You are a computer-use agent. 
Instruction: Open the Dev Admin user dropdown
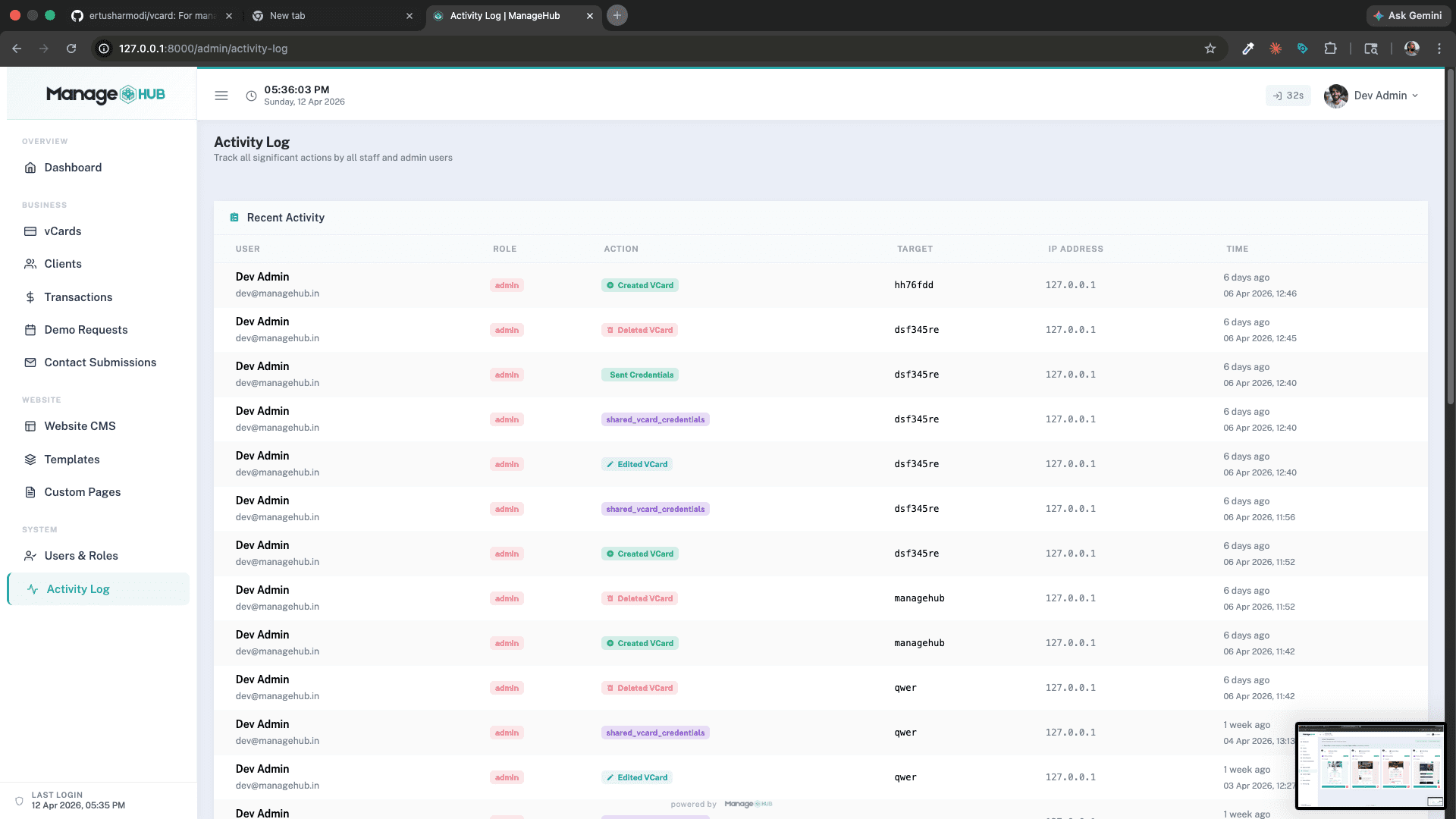[1372, 96]
